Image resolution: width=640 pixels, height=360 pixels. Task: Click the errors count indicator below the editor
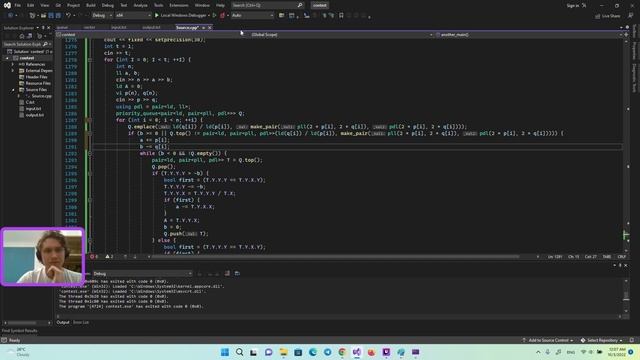coord(94,257)
